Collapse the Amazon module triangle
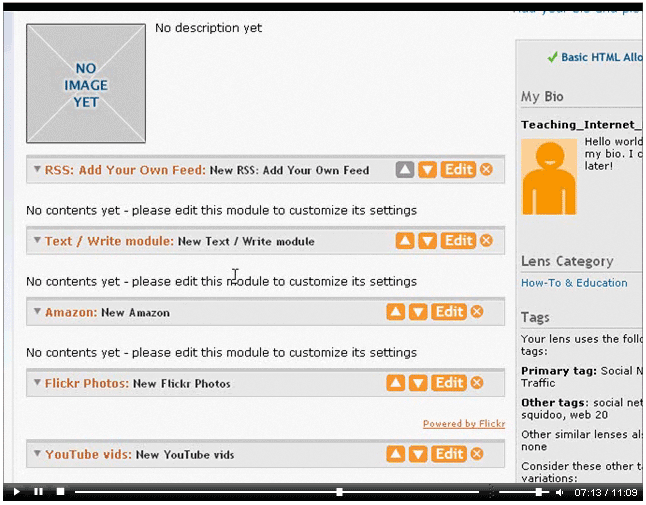 (37, 311)
